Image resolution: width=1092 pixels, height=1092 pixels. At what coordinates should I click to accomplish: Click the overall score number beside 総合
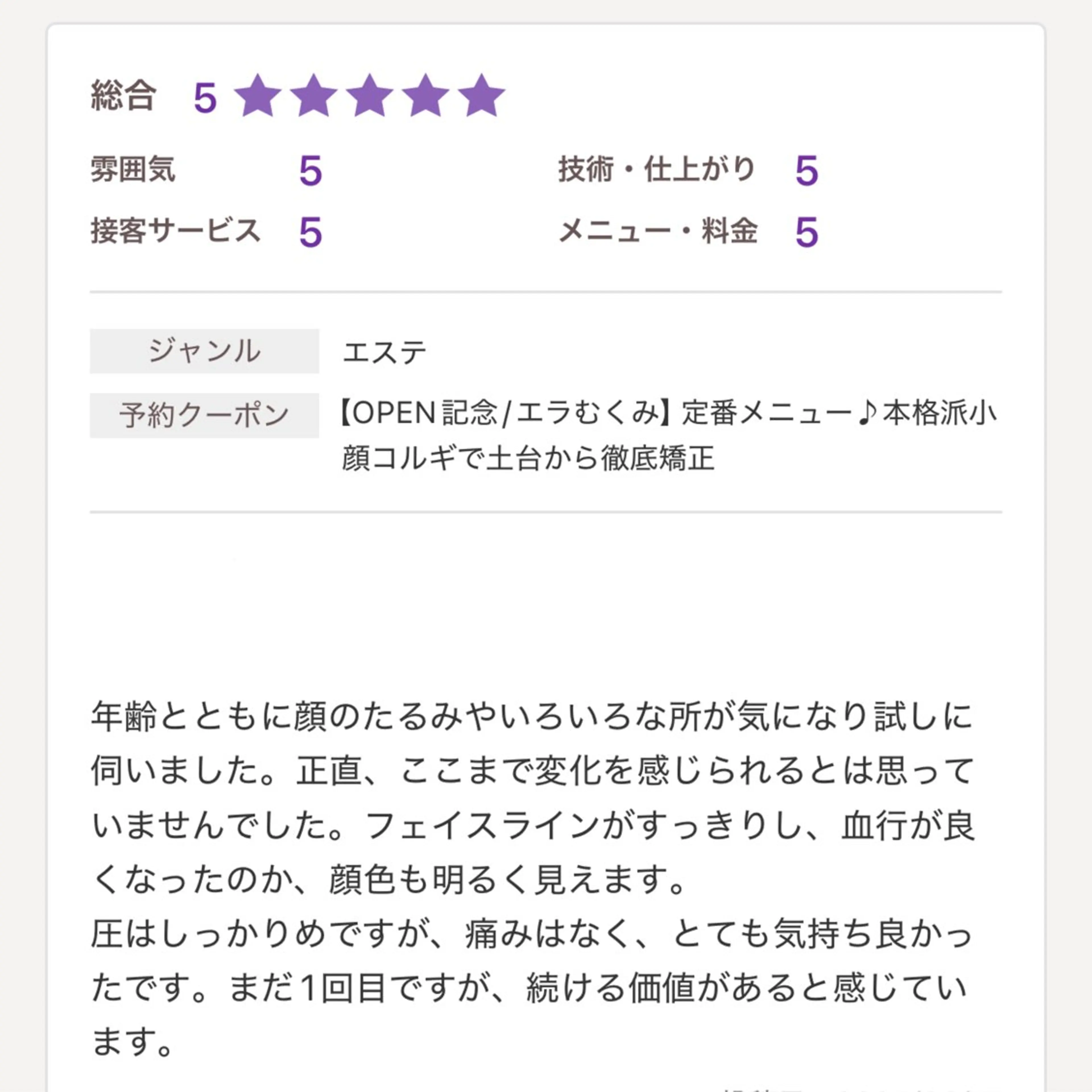click(205, 98)
